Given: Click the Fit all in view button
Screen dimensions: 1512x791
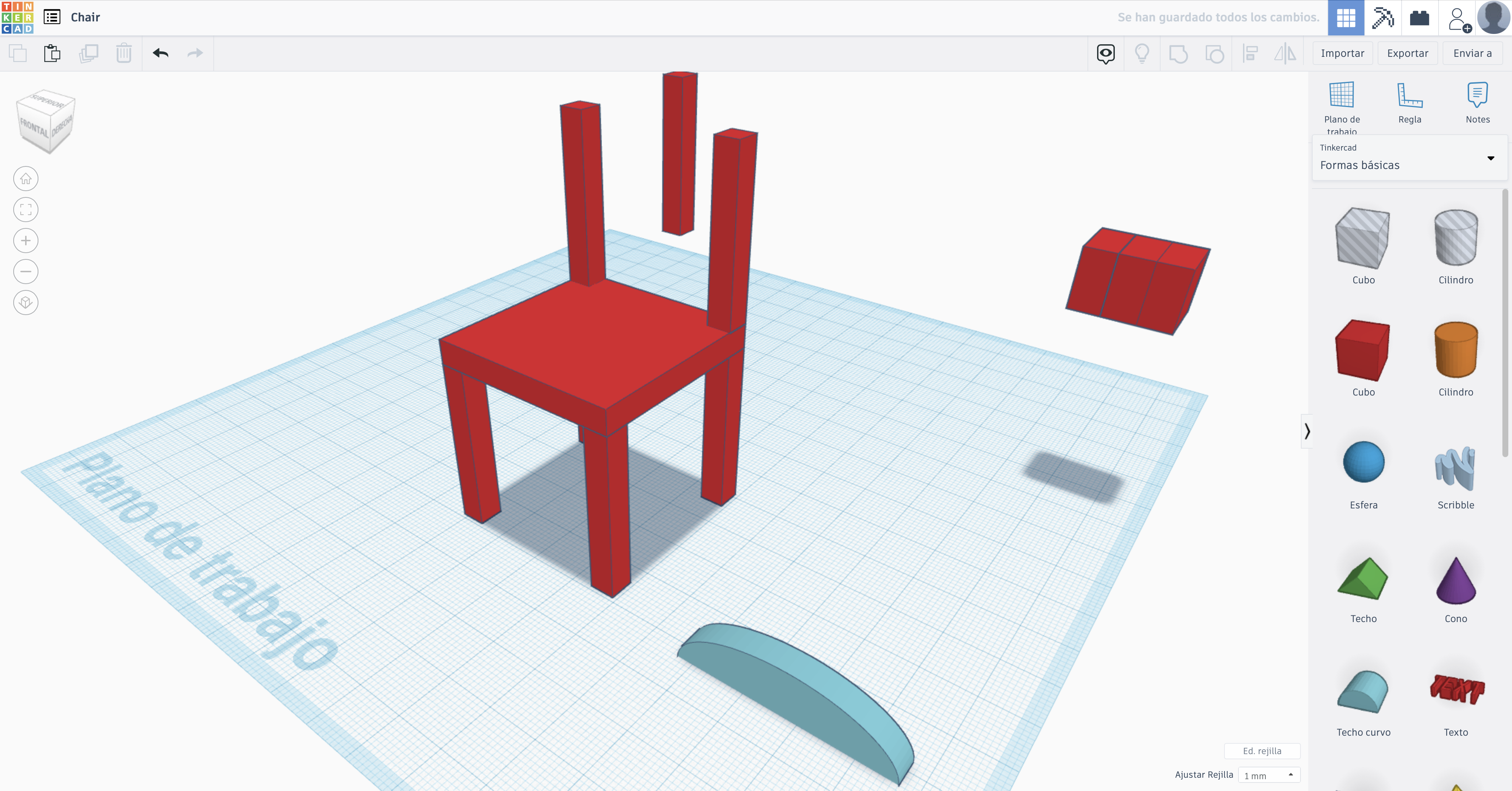Looking at the screenshot, I should click(x=26, y=210).
